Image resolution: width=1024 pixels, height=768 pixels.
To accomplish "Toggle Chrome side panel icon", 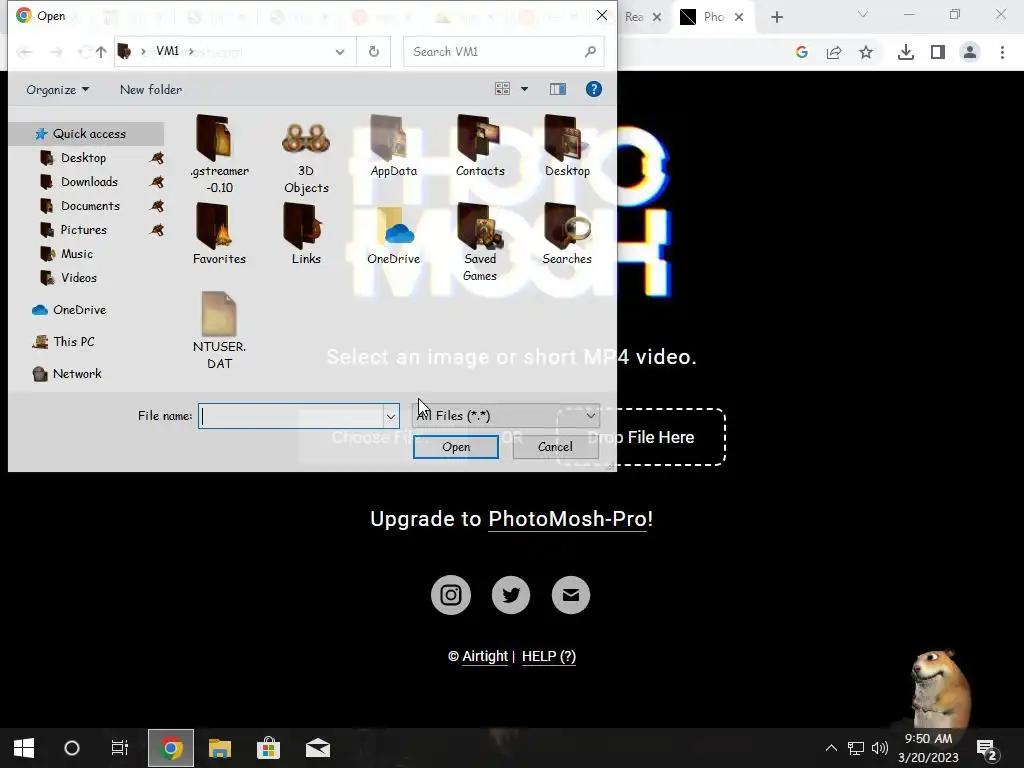I will pyautogui.click(x=938, y=52).
